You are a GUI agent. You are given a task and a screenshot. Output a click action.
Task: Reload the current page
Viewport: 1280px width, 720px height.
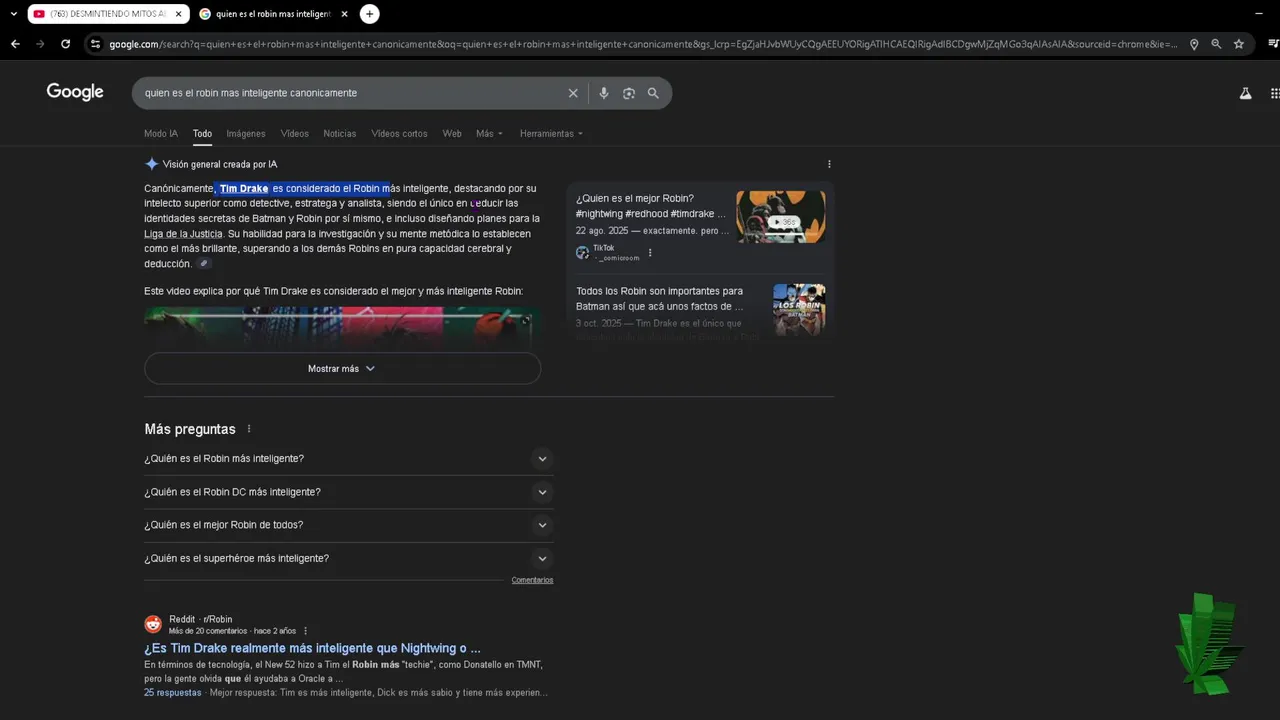66,44
